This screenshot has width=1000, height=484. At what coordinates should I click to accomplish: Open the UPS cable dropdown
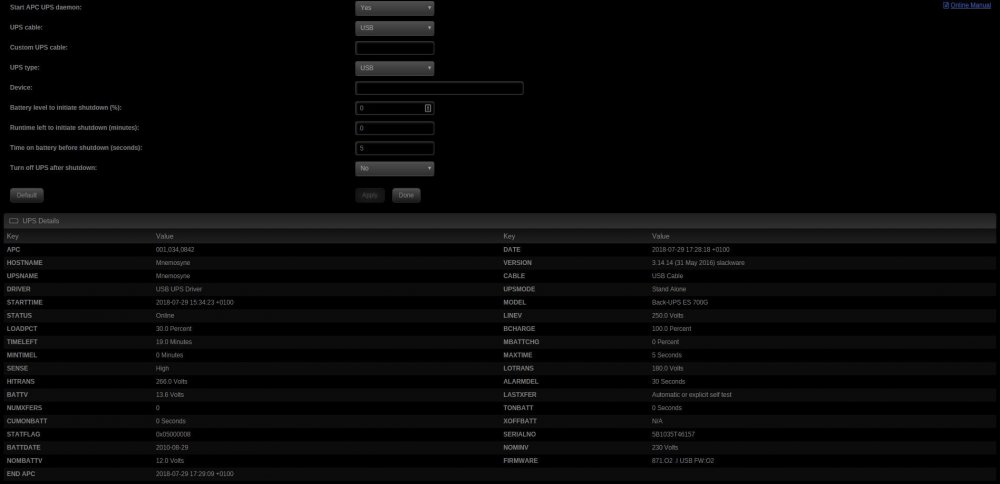[x=395, y=28]
